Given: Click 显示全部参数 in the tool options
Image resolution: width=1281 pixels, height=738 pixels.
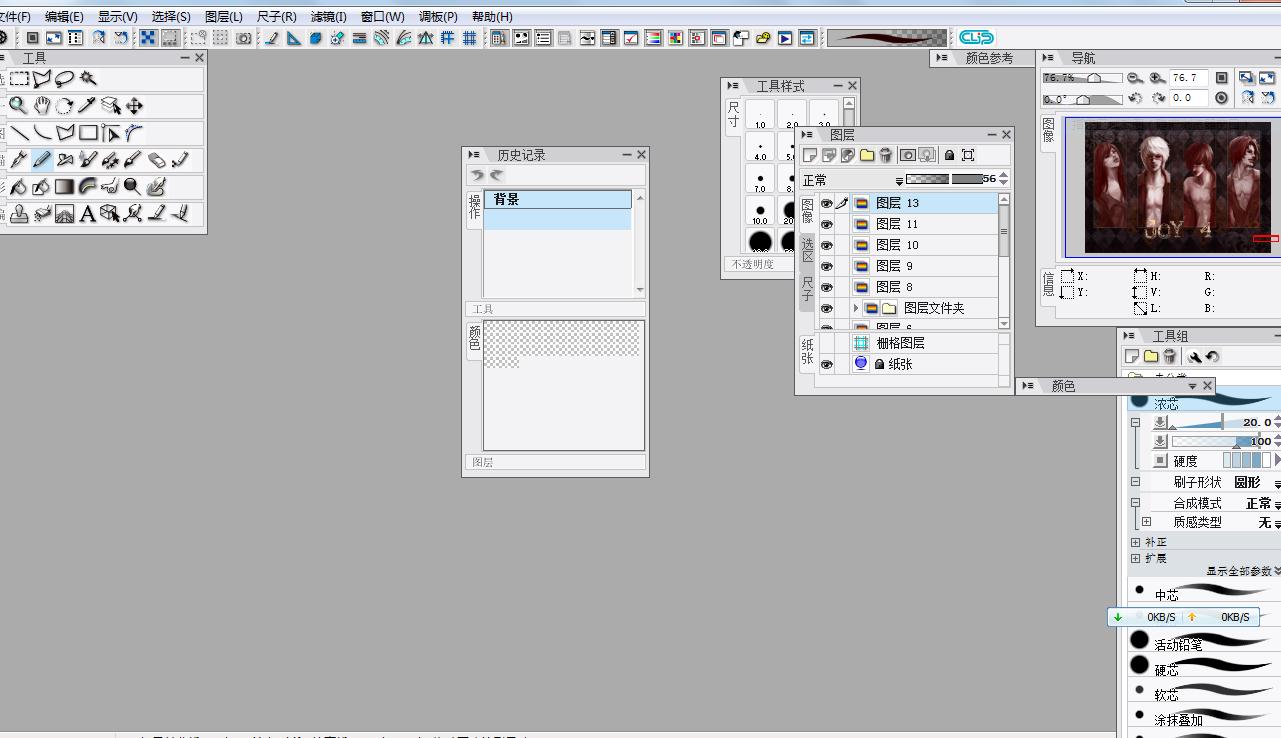Looking at the screenshot, I should (1240, 571).
